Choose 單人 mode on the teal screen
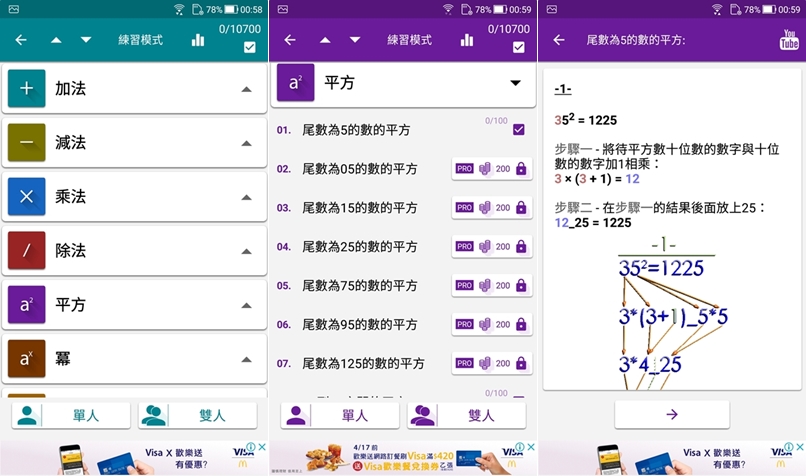Image resolution: width=806 pixels, height=476 pixels. pos(71,415)
